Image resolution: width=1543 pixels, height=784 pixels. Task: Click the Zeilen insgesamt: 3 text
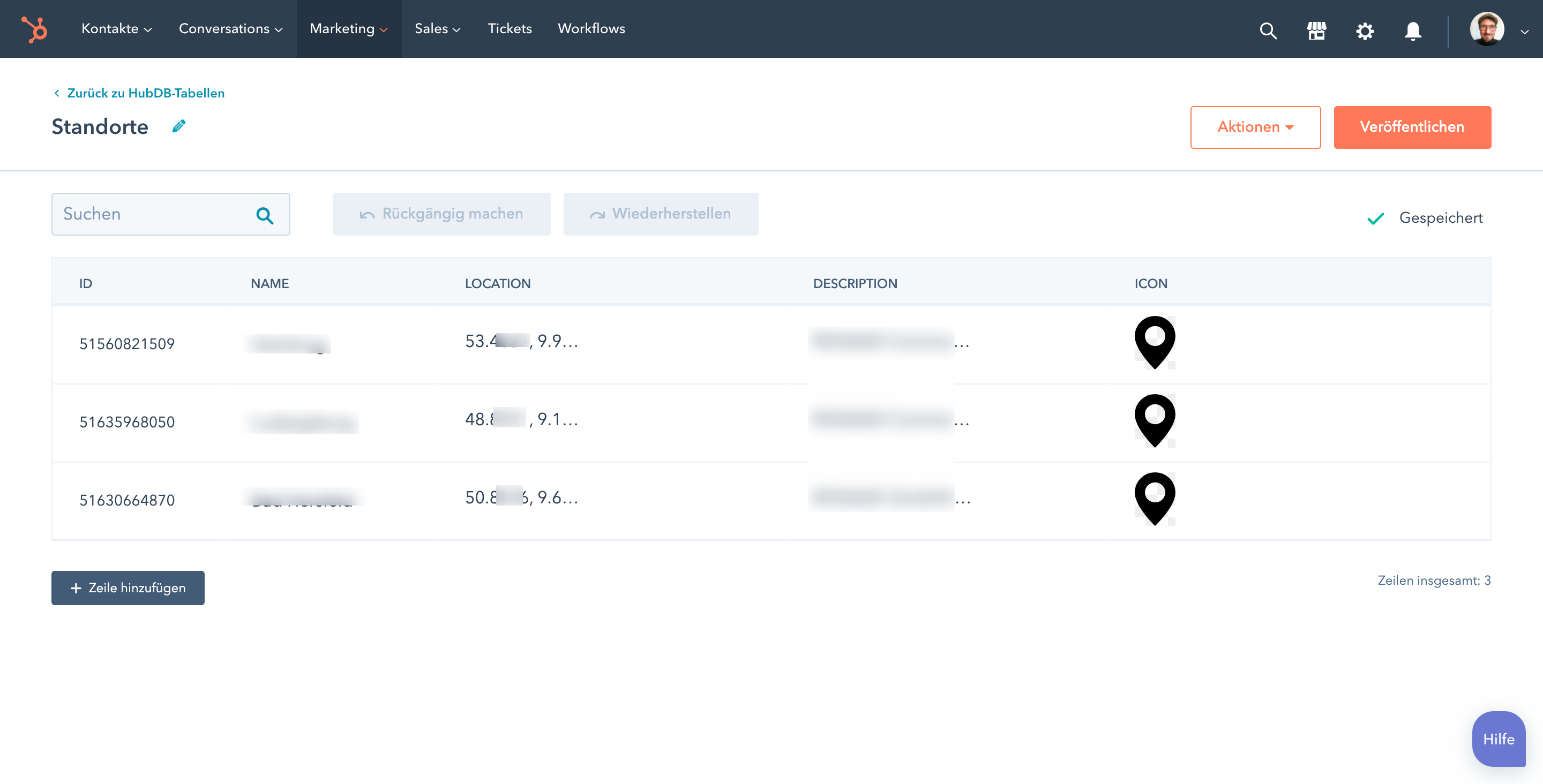tap(1434, 581)
